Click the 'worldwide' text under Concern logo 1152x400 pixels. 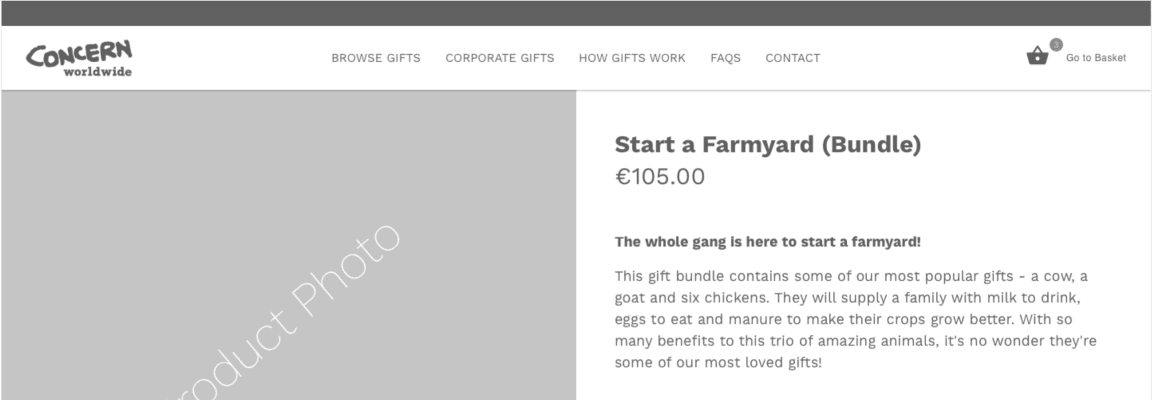(97, 71)
